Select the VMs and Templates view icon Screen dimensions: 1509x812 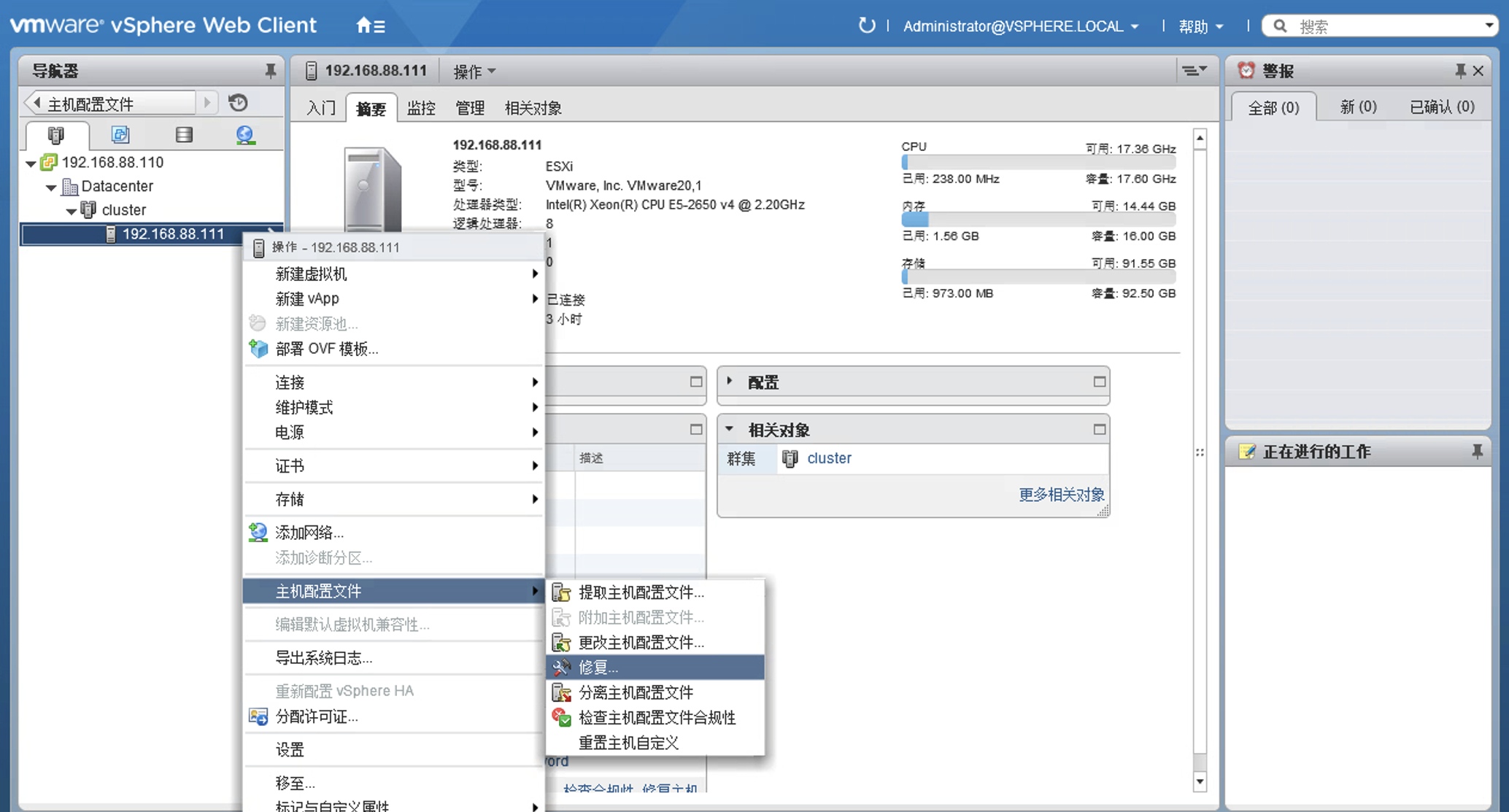(x=120, y=135)
